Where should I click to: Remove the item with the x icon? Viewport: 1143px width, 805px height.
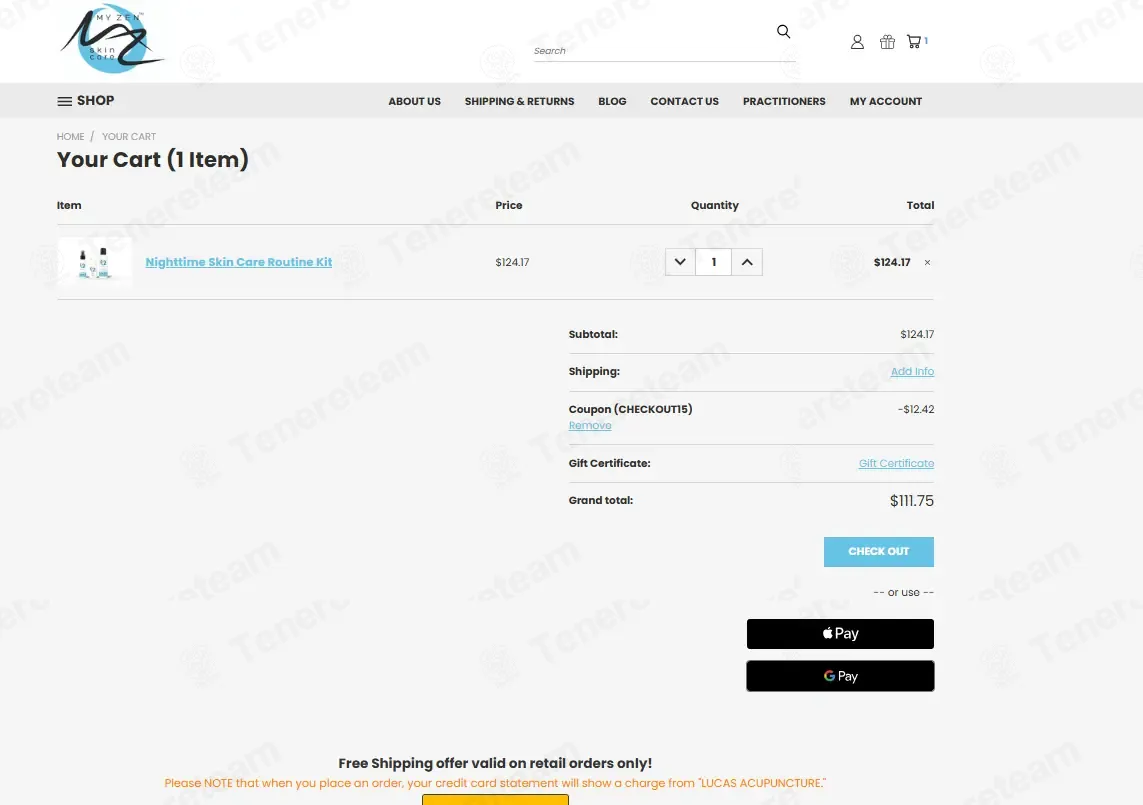927,262
